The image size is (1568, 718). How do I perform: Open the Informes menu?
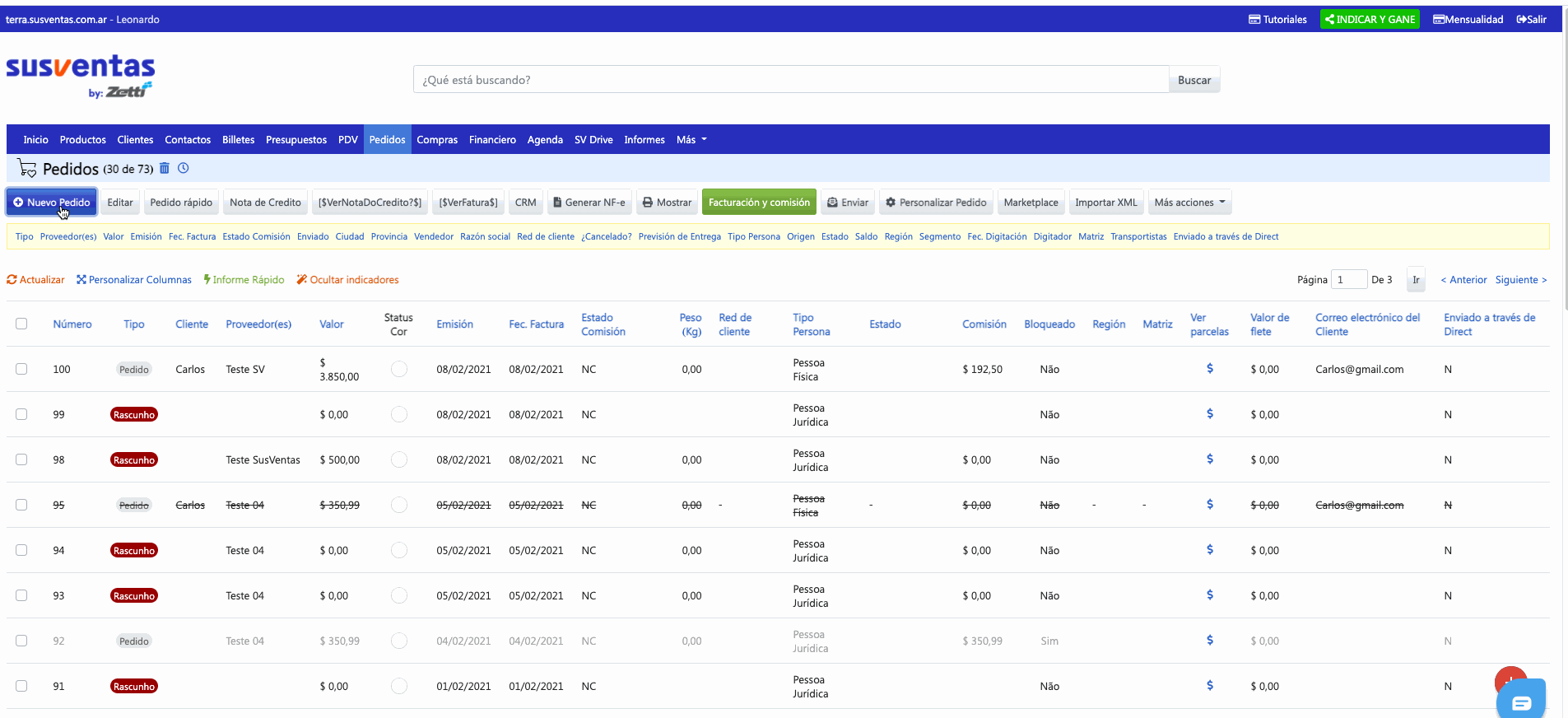[x=644, y=140]
